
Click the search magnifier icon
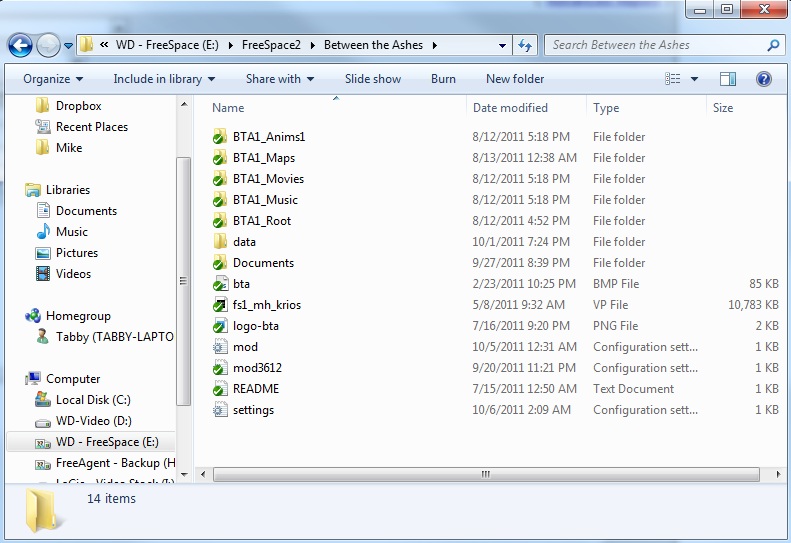pos(773,45)
